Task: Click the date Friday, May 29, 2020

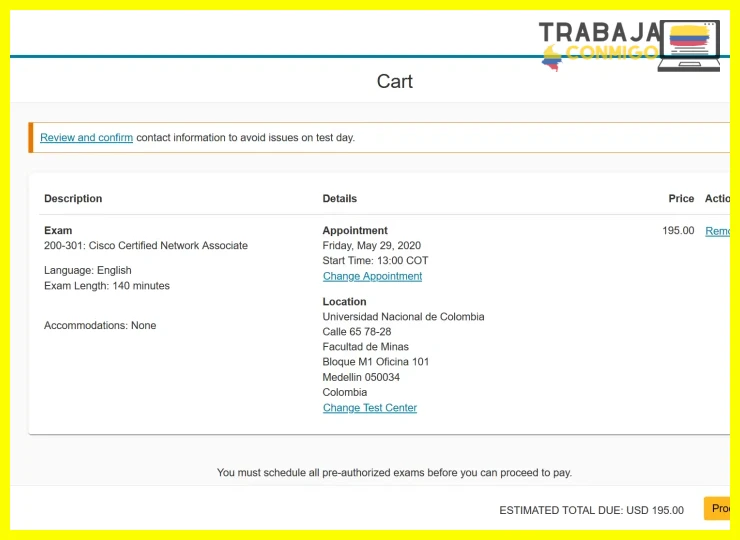Action: (372, 245)
